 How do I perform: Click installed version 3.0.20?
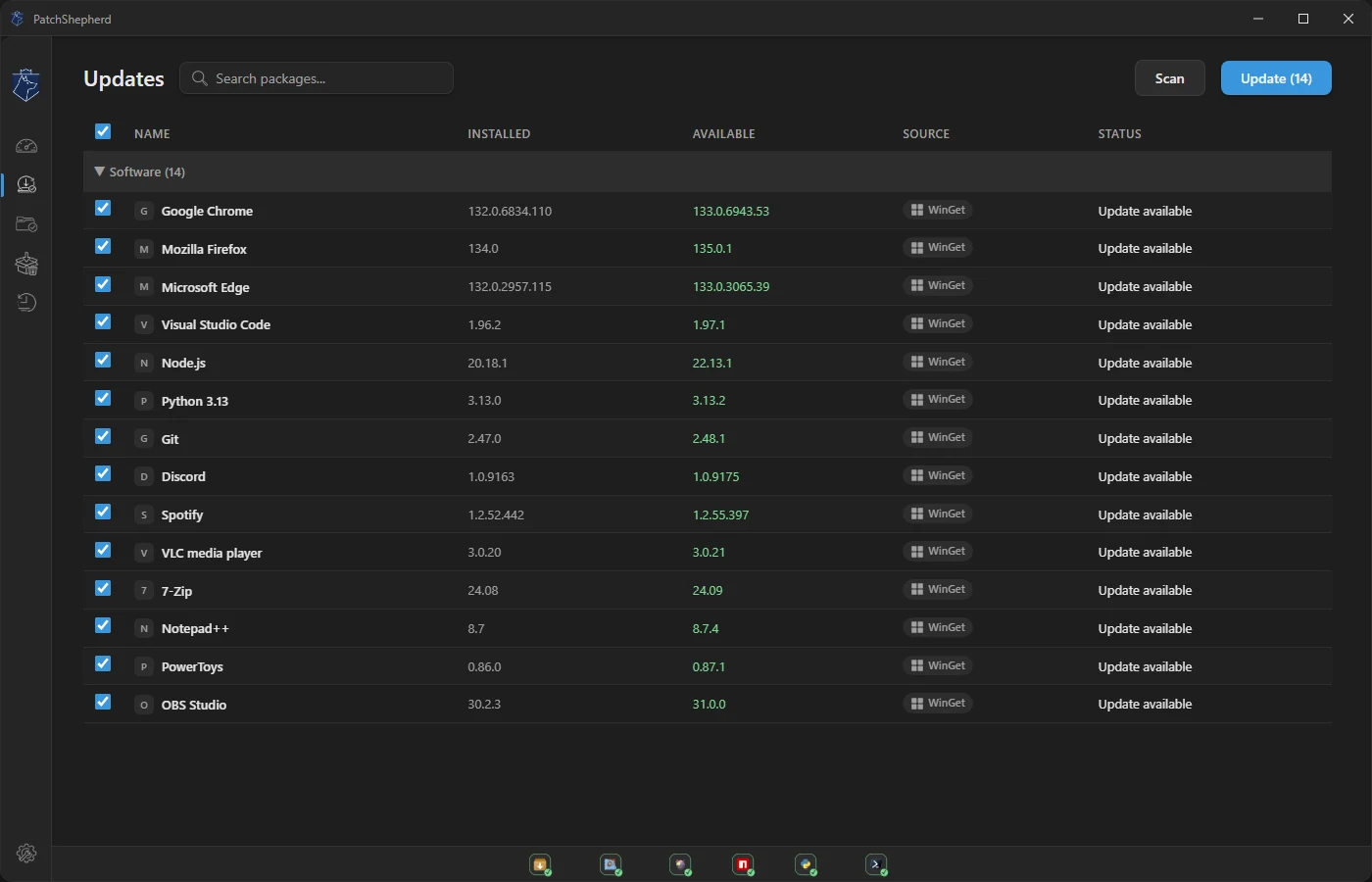point(484,552)
